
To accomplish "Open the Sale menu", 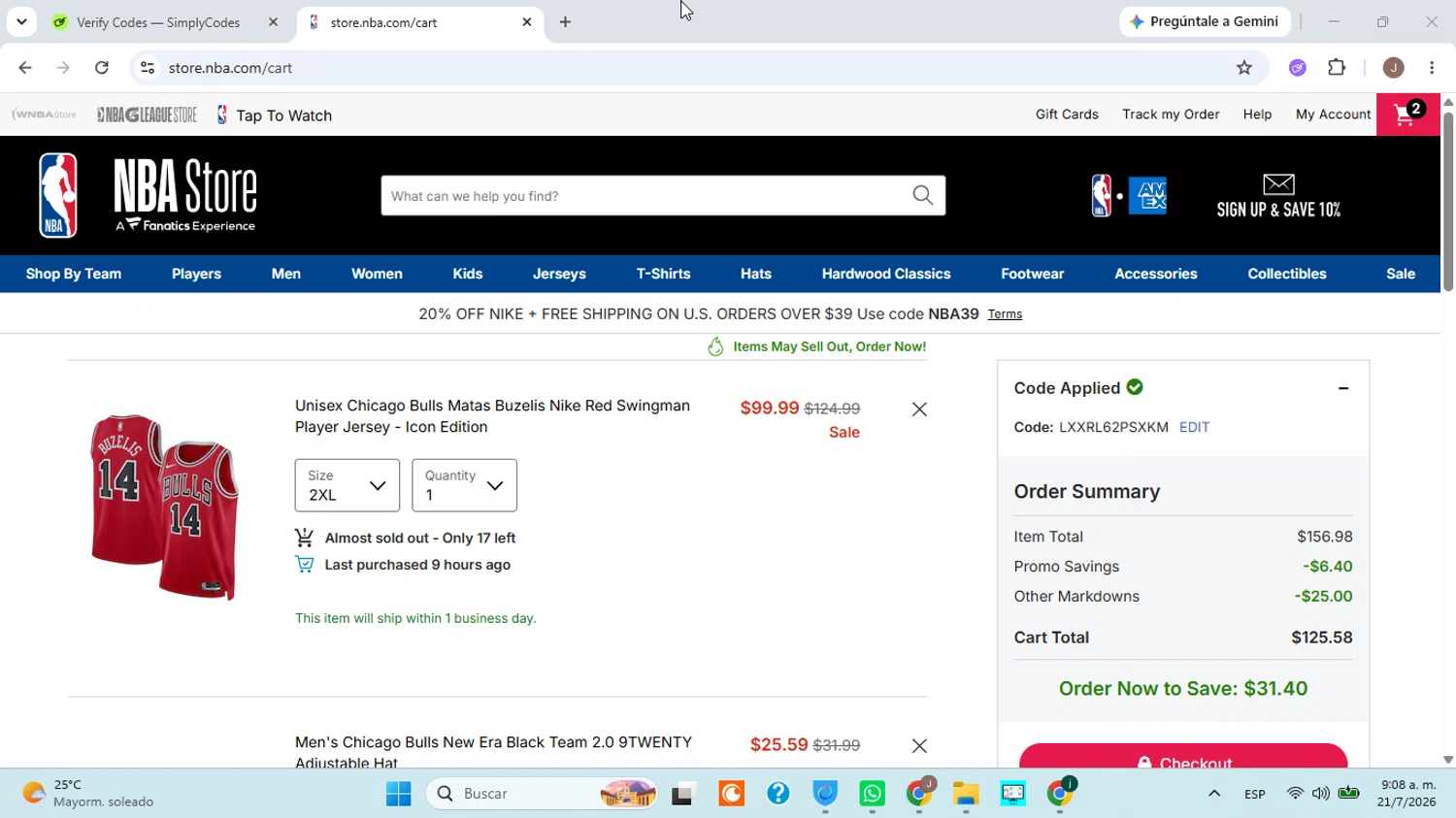I will 1401,274.
